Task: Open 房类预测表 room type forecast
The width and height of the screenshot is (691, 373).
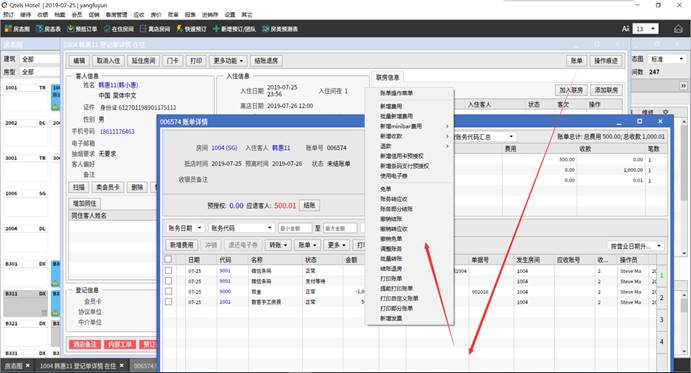Action: click(280, 29)
